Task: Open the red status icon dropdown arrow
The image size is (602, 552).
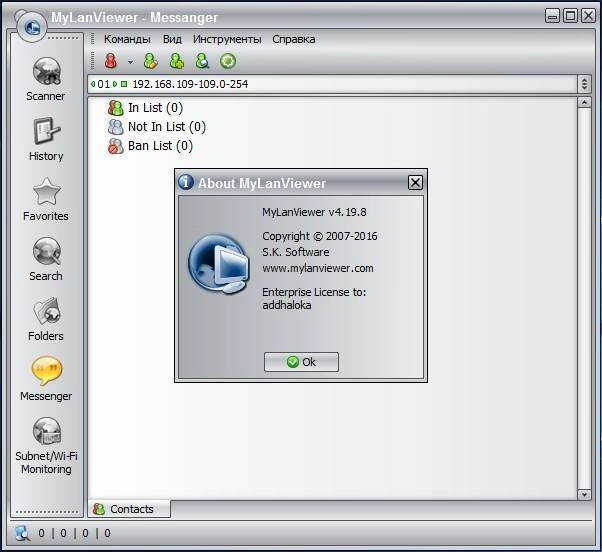Action: coord(131,62)
